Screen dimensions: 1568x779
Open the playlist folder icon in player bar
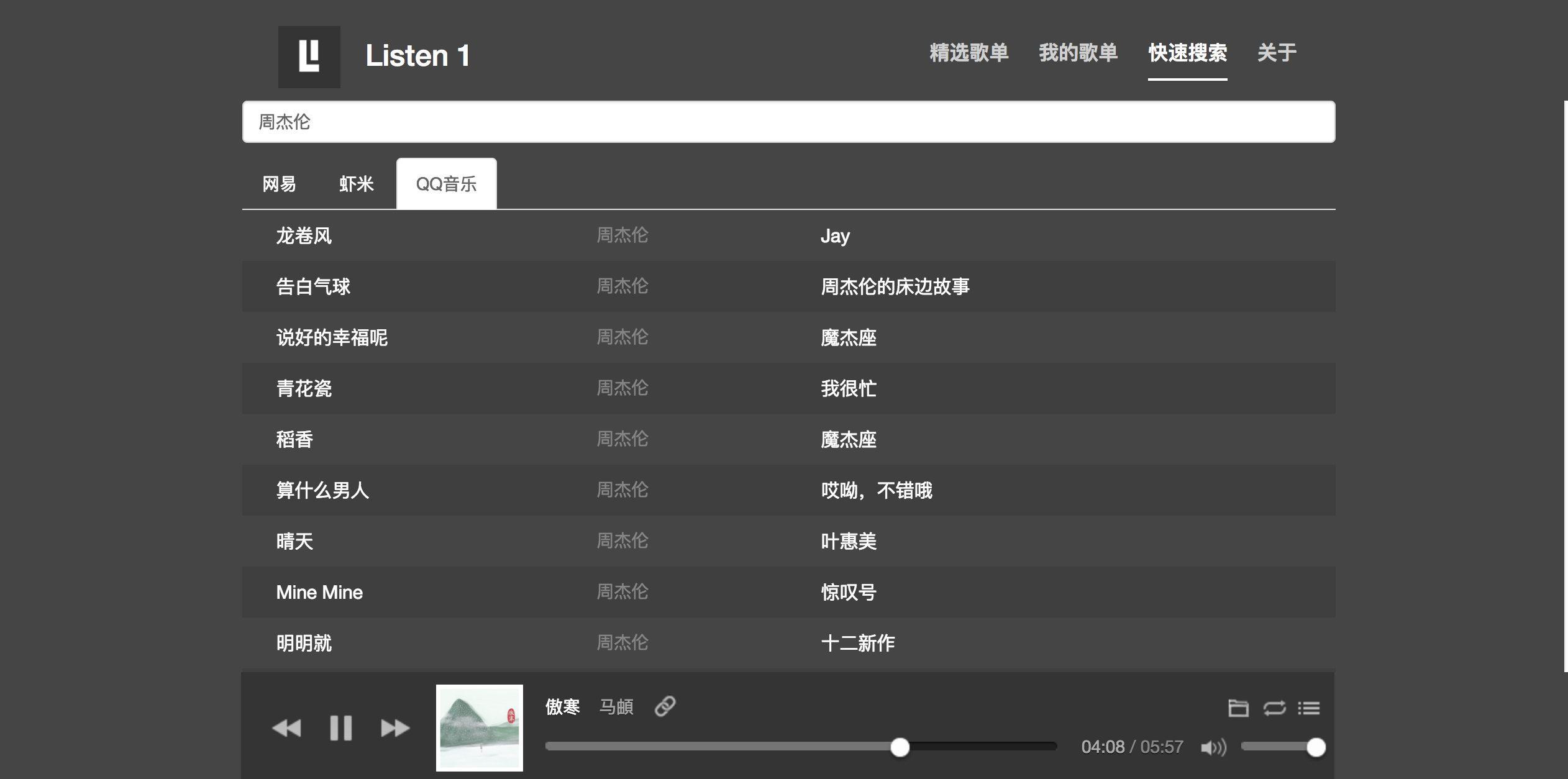pyautogui.click(x=1239, y=708)
